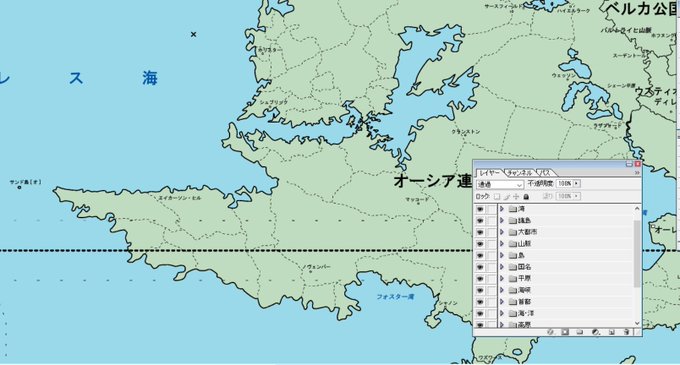Hide the 島 layer group
The height and width of the screenshot is (365, 680).
click(x=480, y=256)
